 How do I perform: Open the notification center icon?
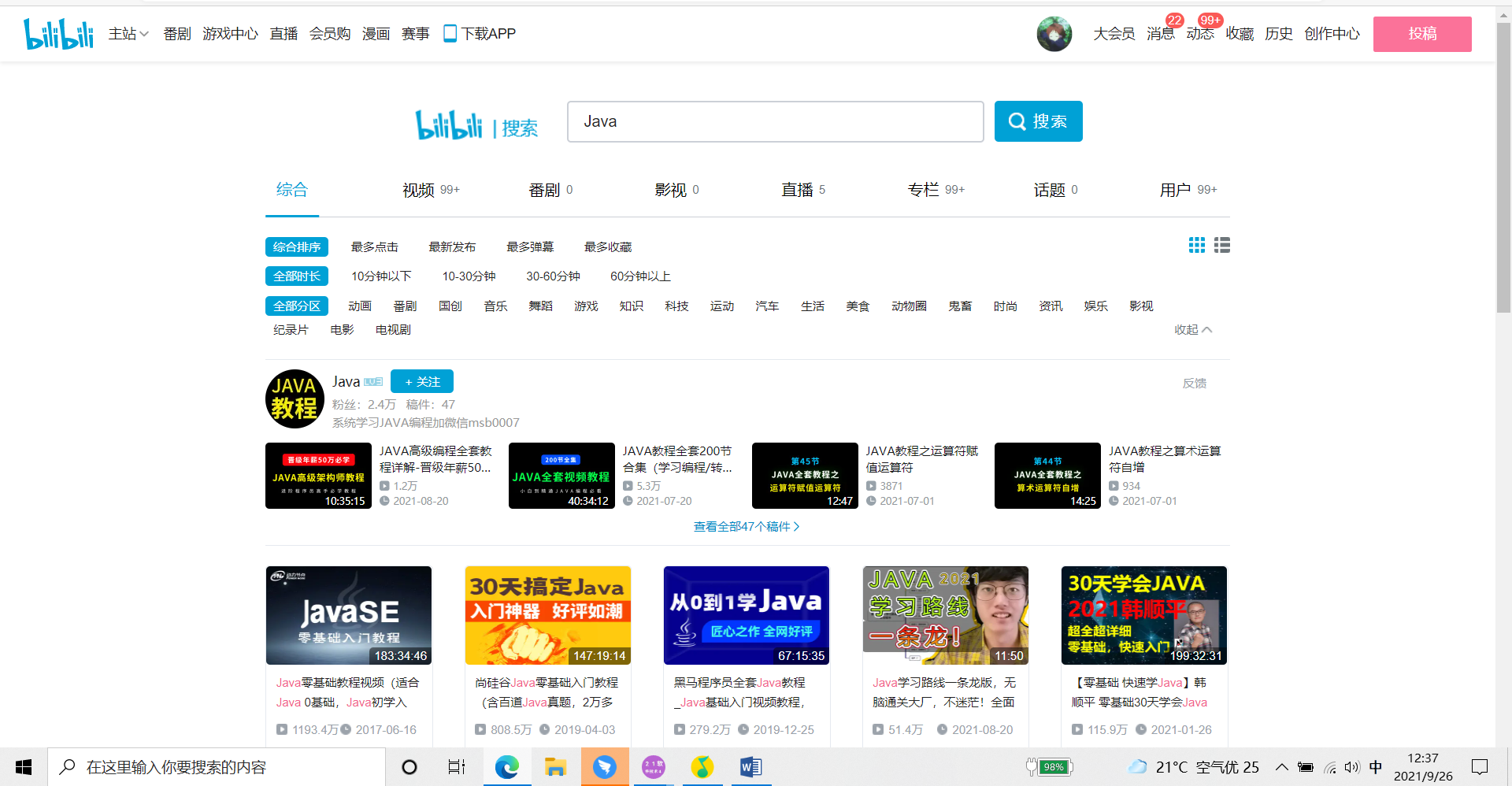[x=1480, y=767]
